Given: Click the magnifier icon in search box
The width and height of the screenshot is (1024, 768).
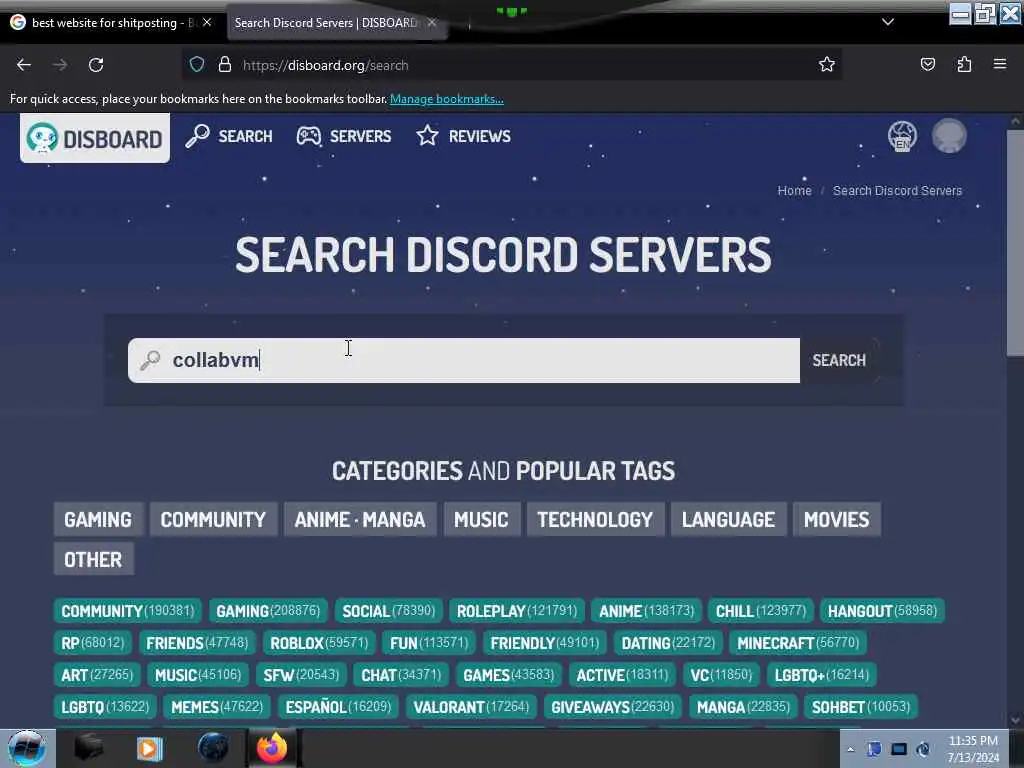Looking at the screenshot, I should pyautogui.click(x=150, y=360).
